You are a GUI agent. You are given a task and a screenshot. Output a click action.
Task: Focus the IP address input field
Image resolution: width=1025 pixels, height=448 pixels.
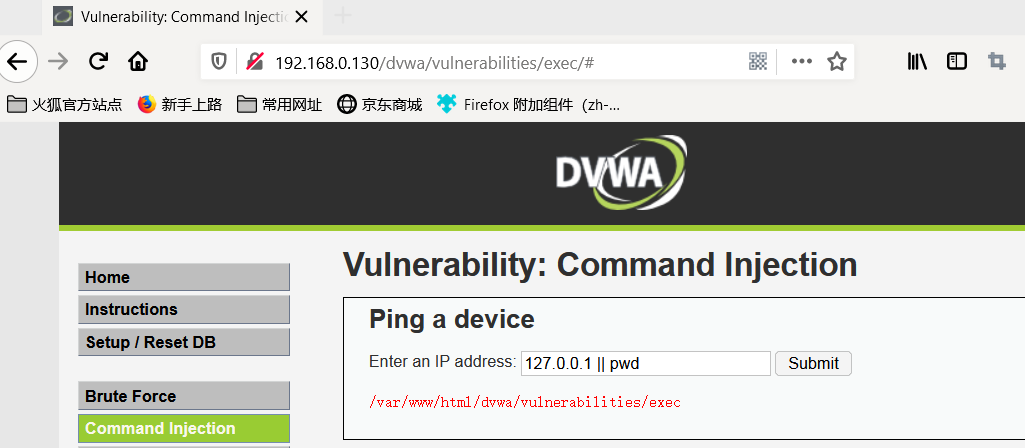645,364
